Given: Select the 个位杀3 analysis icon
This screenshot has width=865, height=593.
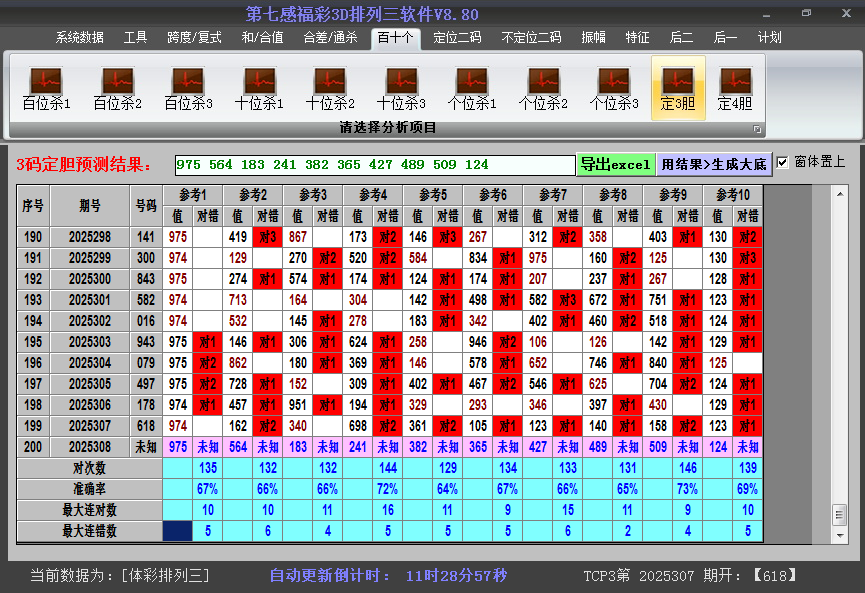Looking at the screenshot, I should 614,88.
